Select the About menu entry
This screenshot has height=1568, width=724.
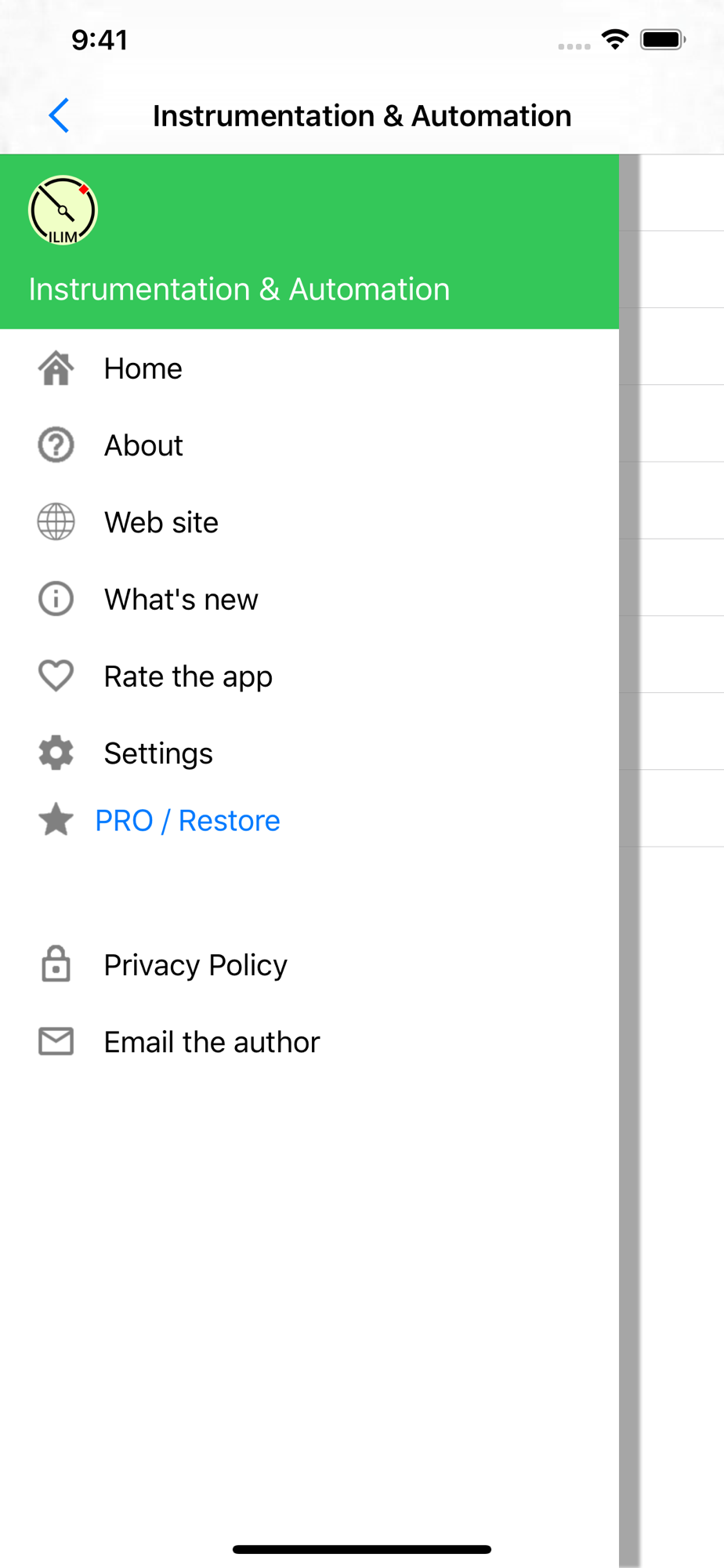click(310, 445)
